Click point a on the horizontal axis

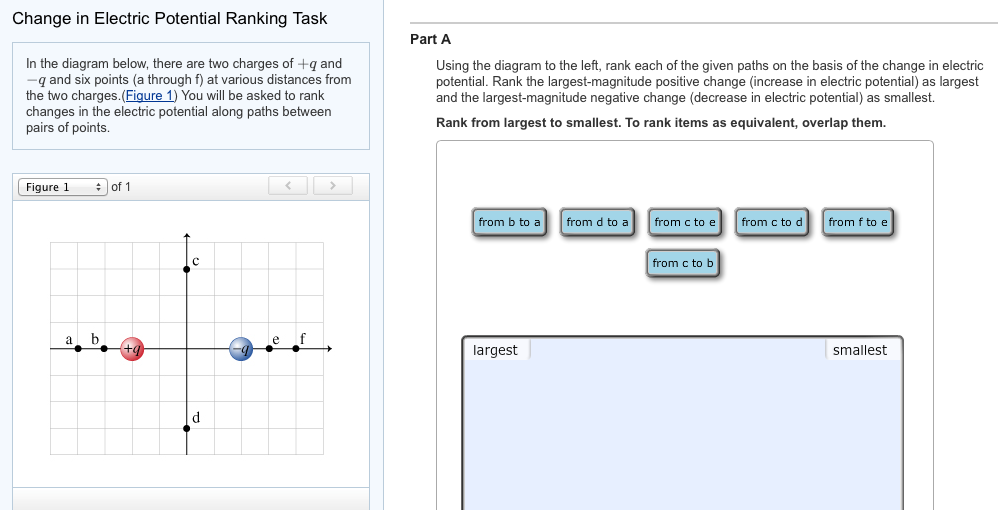click(78, 349)
